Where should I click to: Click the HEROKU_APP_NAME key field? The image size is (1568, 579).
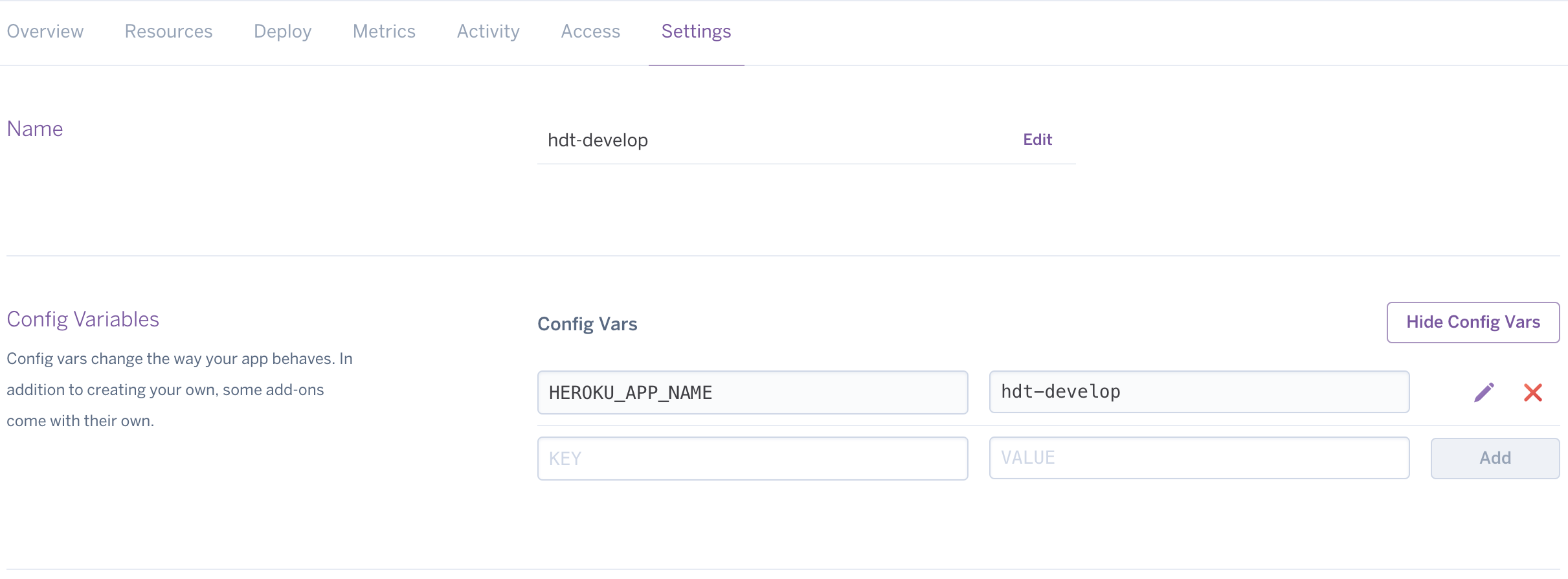[x=752, y=392]
